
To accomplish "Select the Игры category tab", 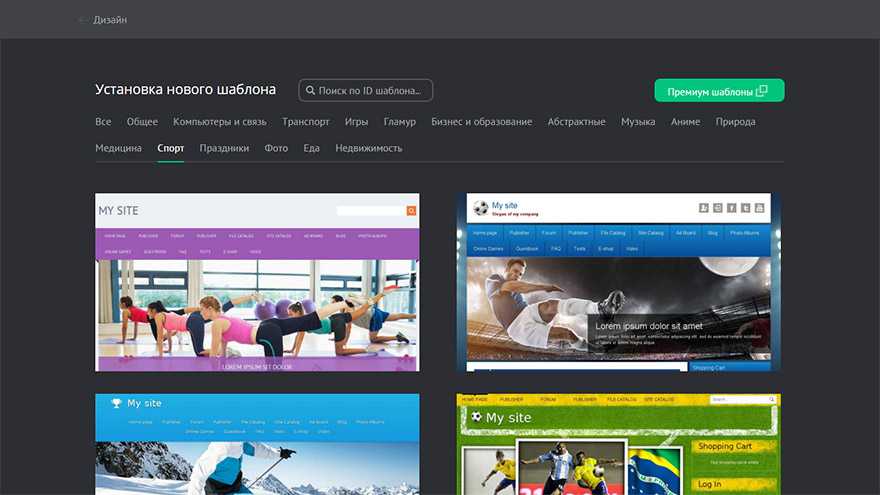I will 356,122.
